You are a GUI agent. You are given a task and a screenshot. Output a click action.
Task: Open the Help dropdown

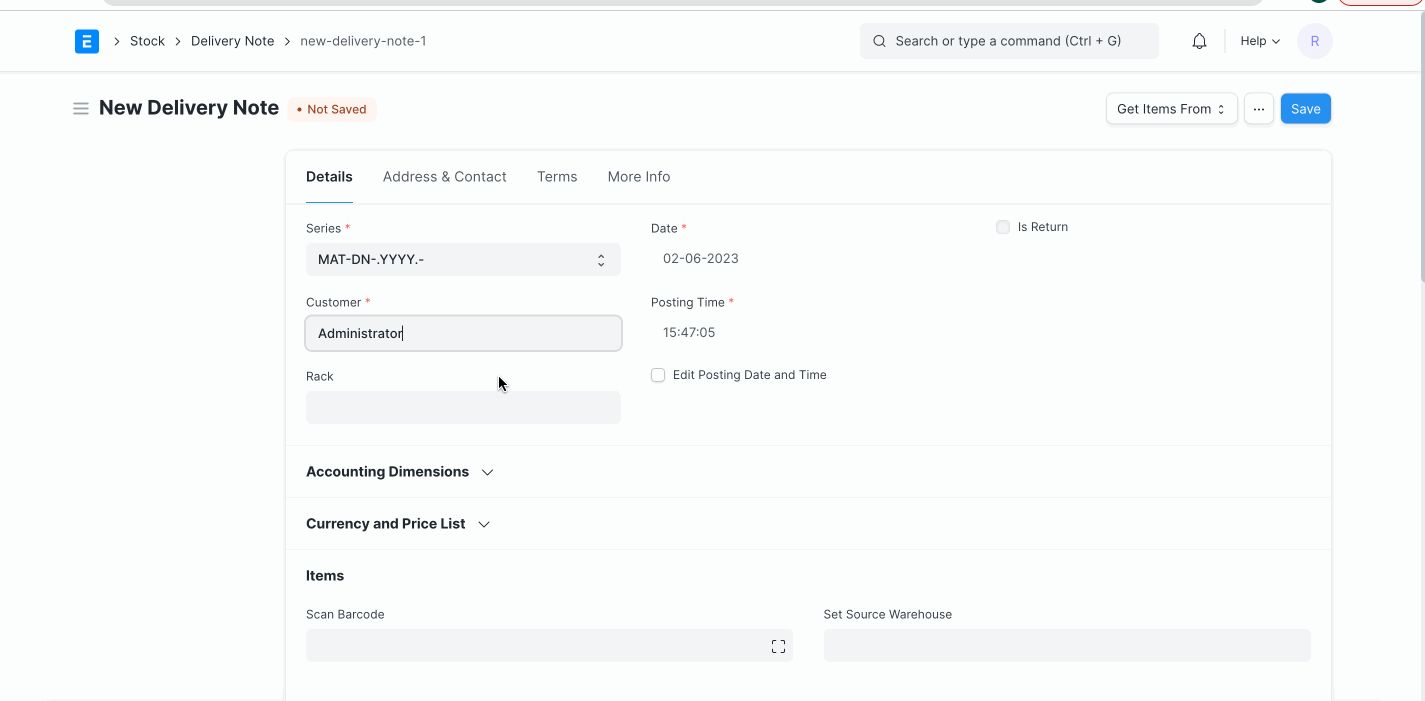click(x=1258, y=41)
